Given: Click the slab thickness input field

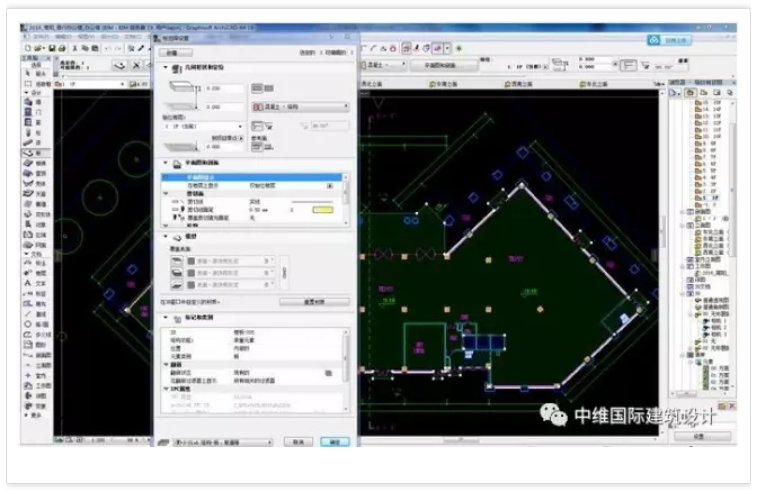Looking at the screenshot, I should [x=224, y=88].
